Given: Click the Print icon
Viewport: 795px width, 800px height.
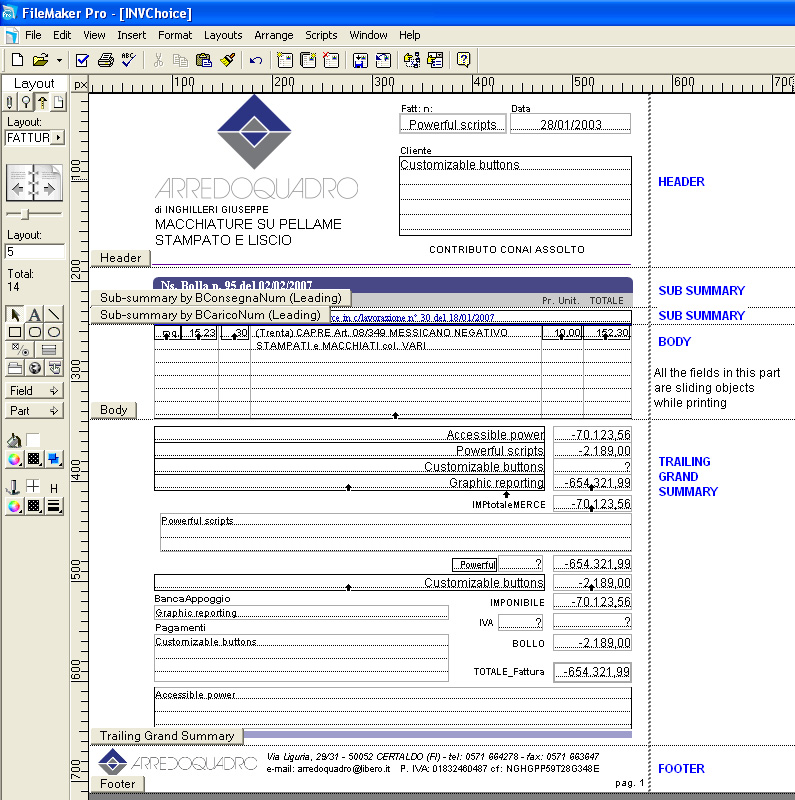Looking at the screenshot, I should pyautogui.click(x=106, y=60).
